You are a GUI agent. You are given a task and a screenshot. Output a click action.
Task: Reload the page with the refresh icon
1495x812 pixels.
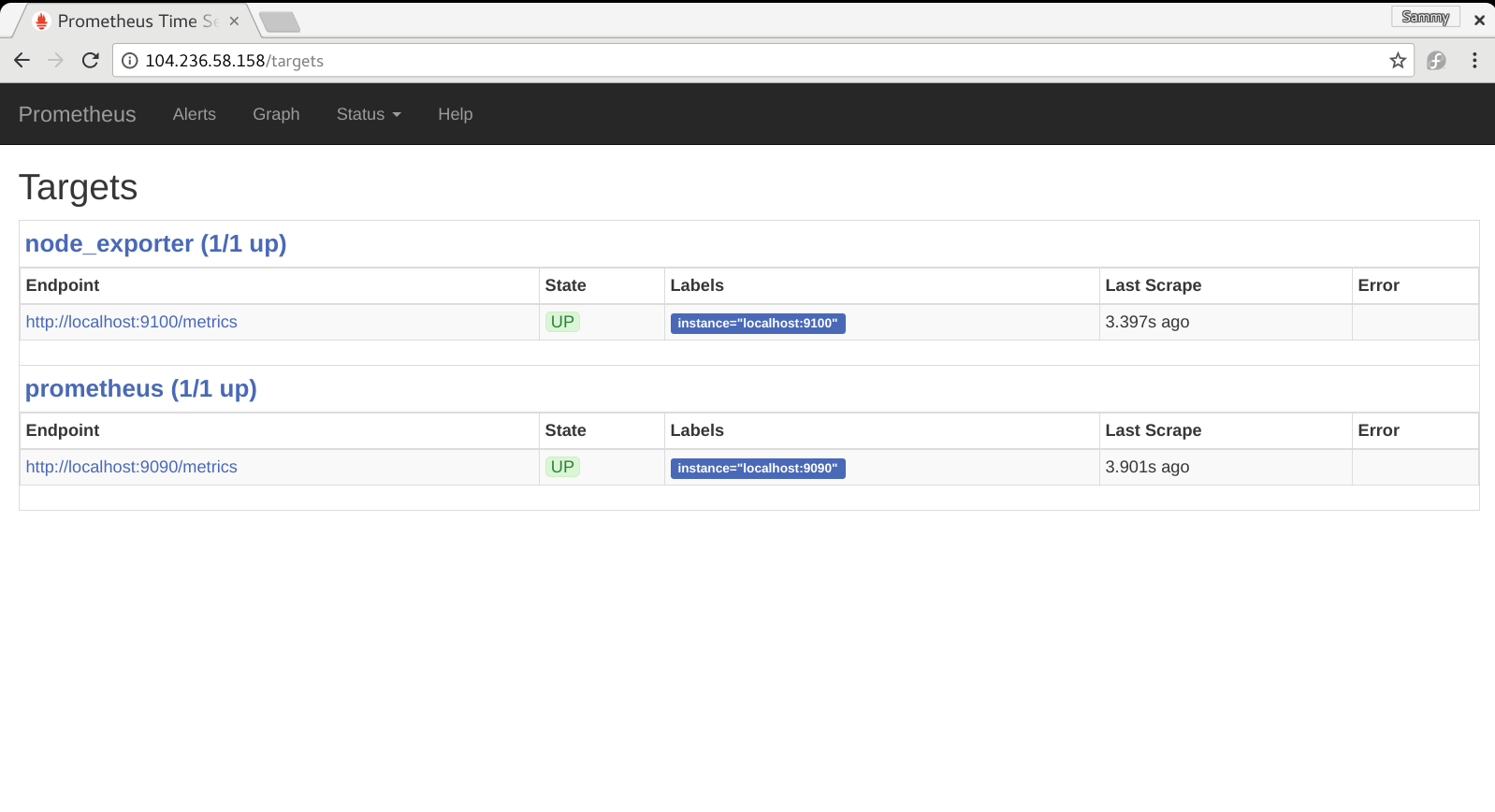91,61
